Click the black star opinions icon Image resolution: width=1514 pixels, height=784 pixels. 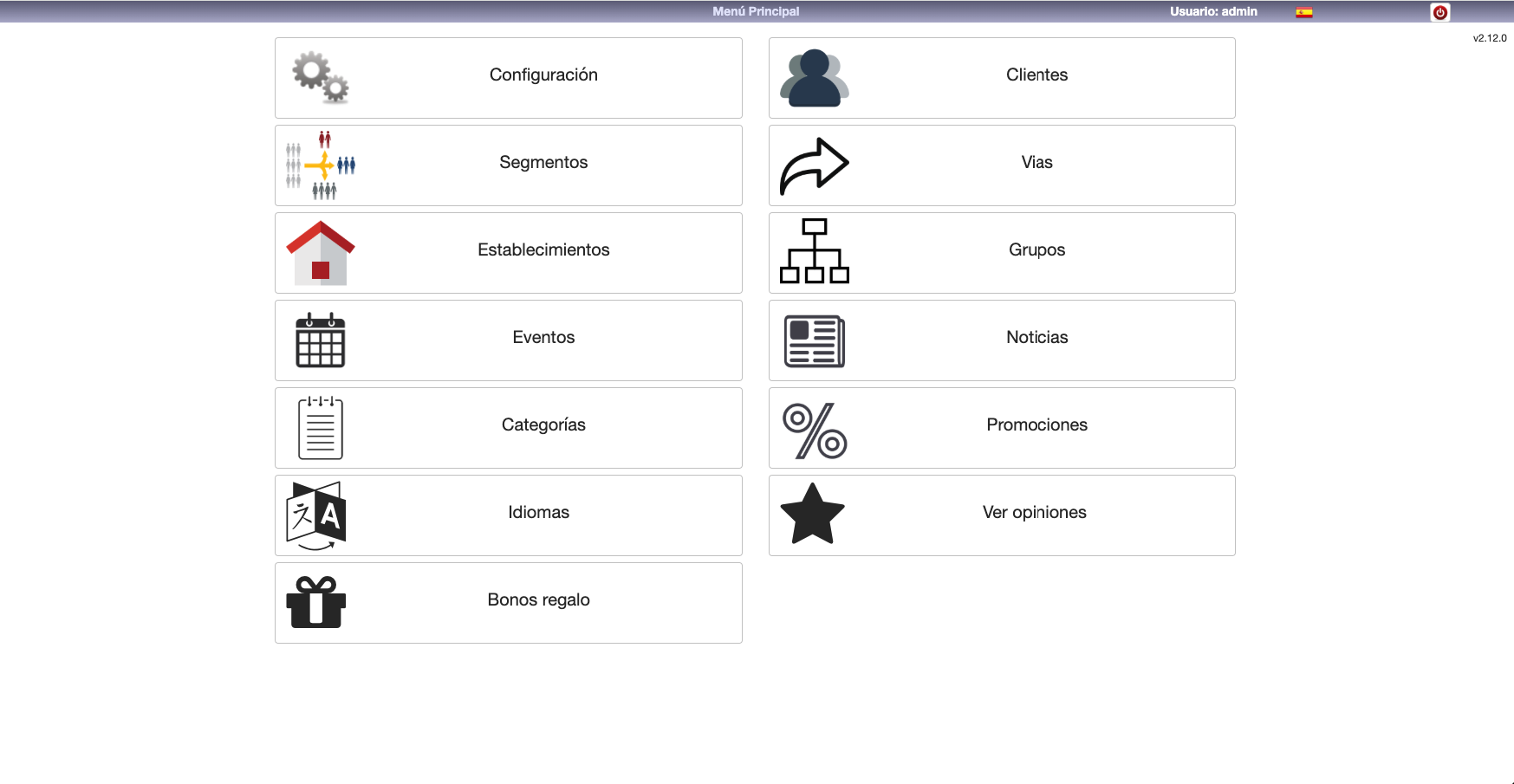point(812,515)
